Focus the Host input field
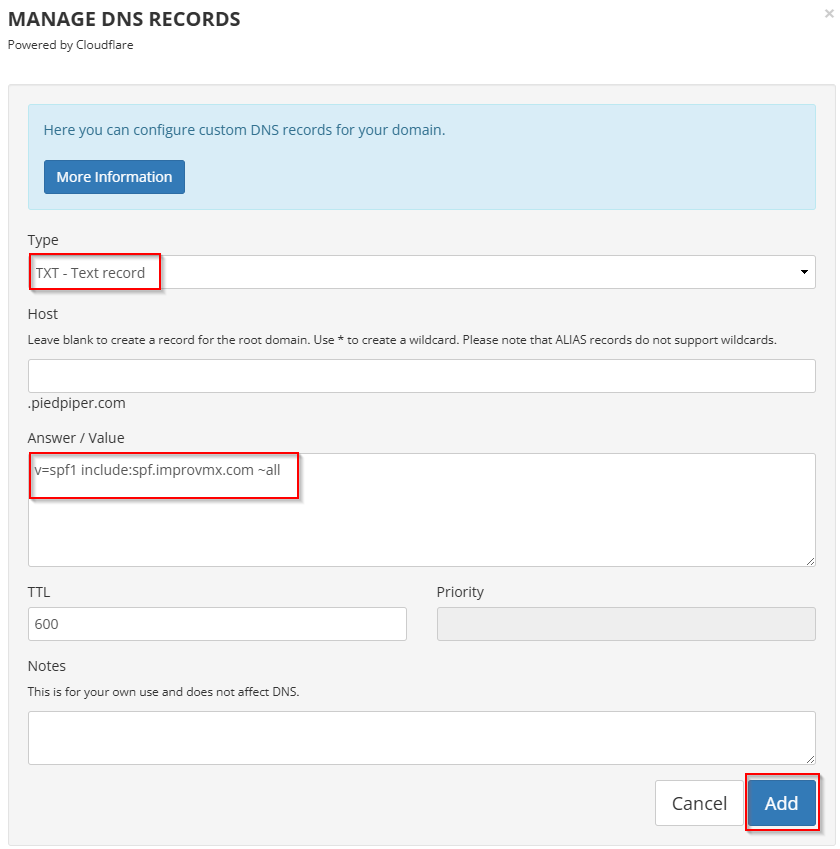This screenshot has width=840, height=849. (x=420, y=376)
